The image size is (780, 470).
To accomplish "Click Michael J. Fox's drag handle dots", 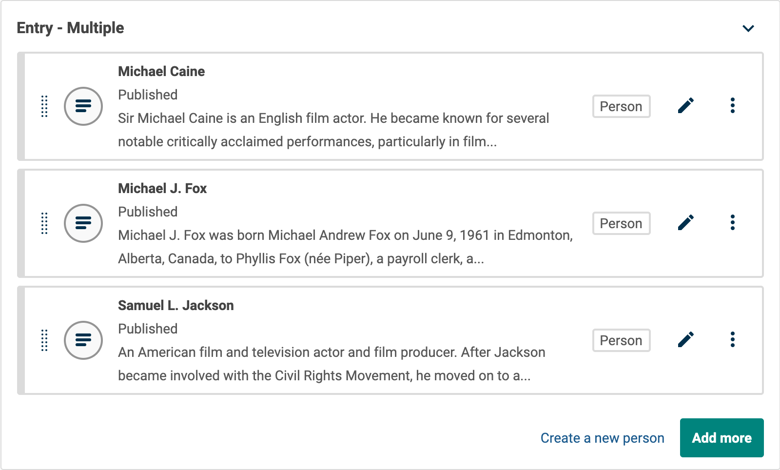I will [x=44, y=223].
